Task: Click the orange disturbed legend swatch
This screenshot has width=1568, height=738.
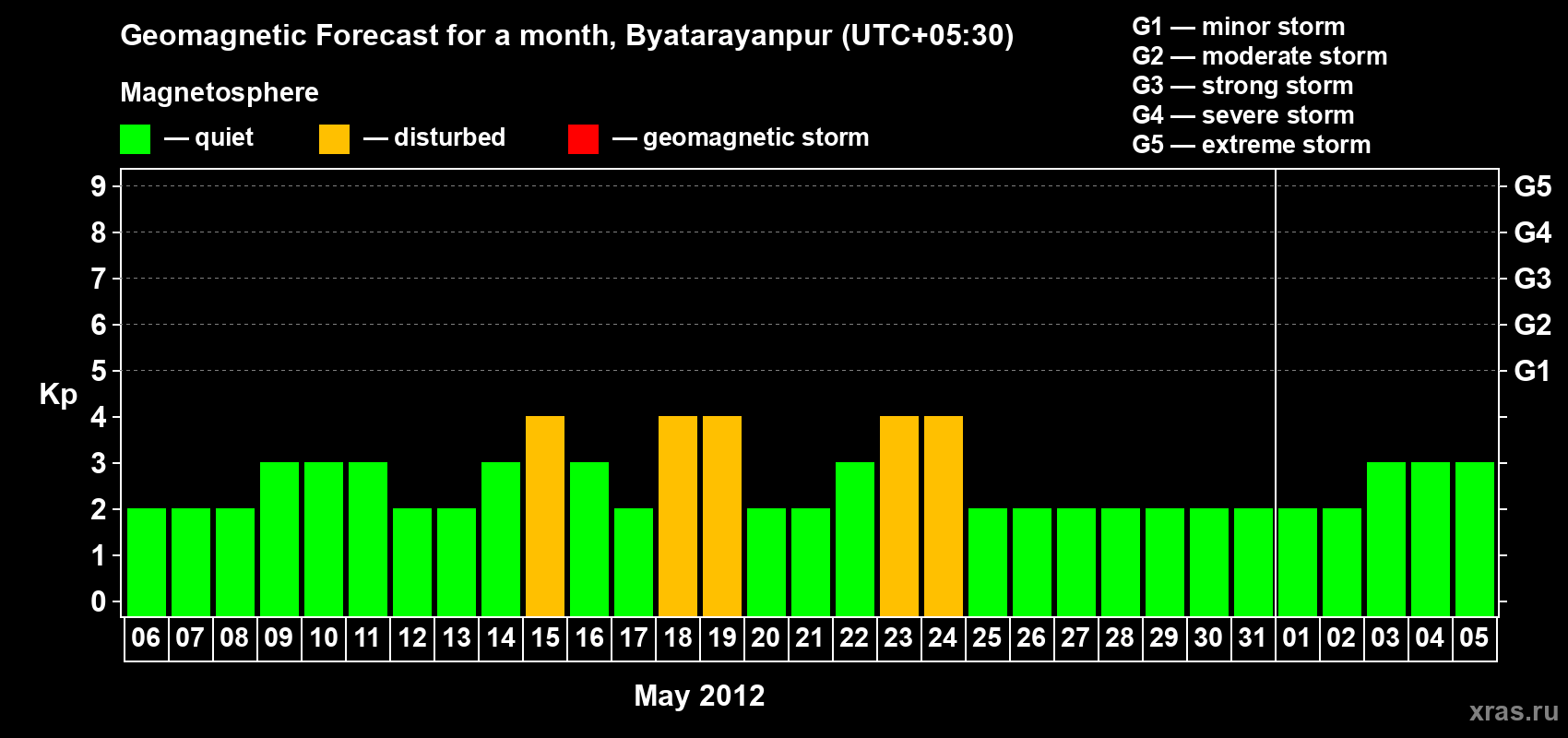Action: coord(334,139)
